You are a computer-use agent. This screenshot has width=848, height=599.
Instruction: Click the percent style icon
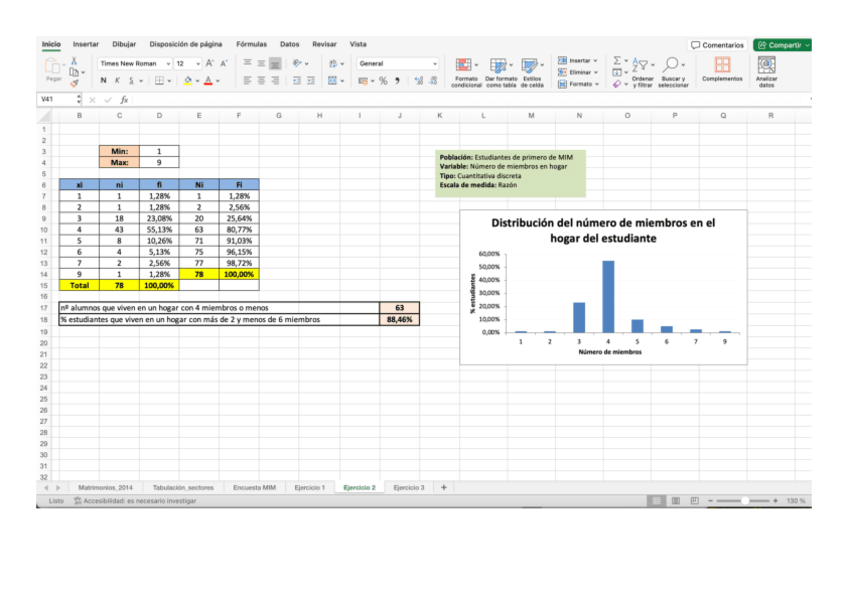point(382,80)
